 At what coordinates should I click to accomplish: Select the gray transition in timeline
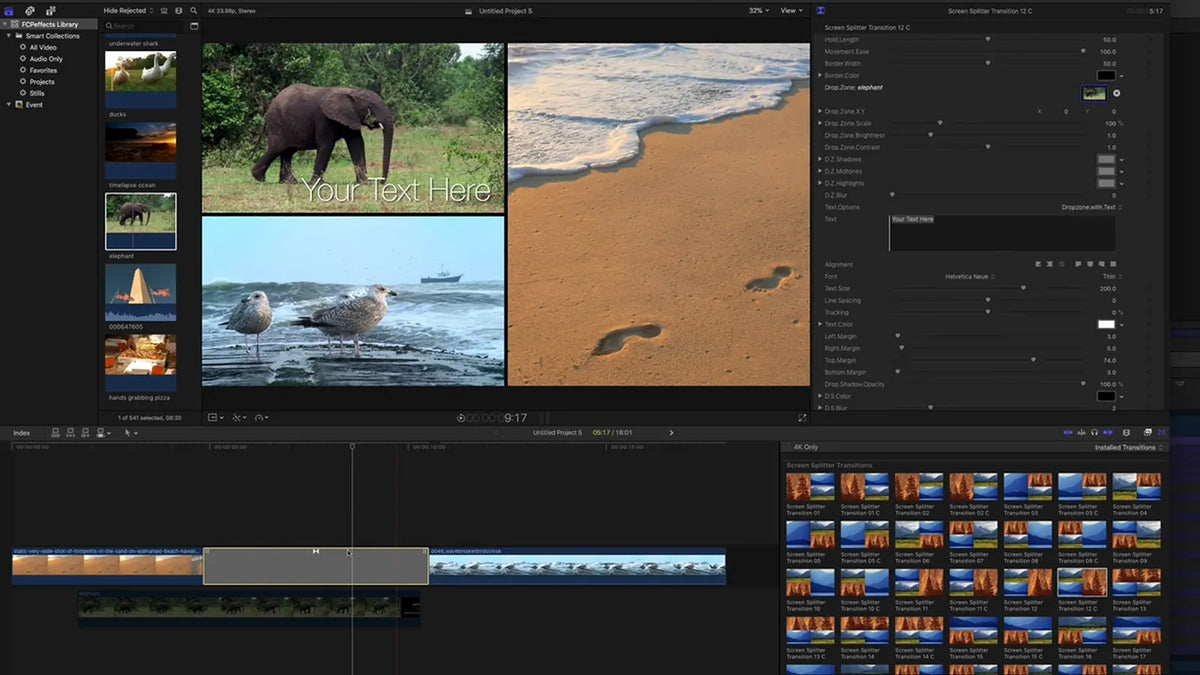click(x=316, y=566)
